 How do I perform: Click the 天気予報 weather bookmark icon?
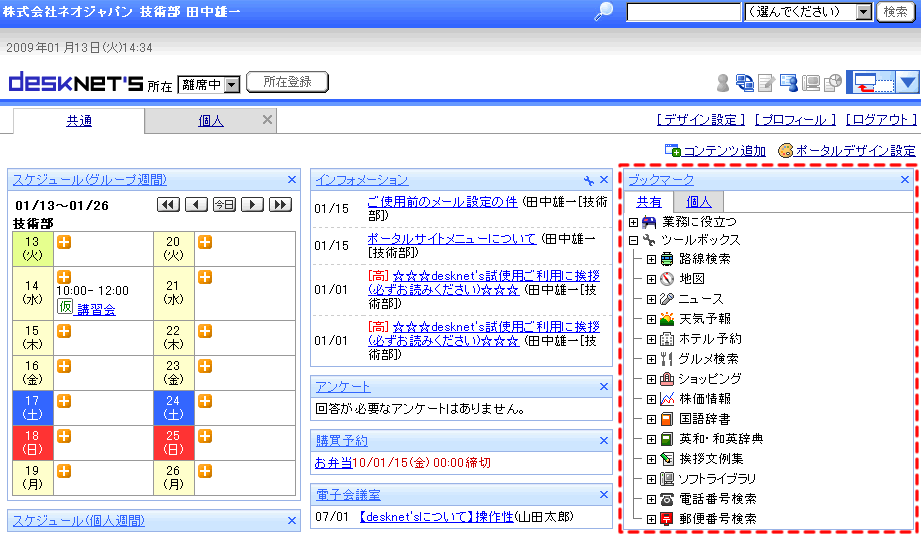coord(667,319)
